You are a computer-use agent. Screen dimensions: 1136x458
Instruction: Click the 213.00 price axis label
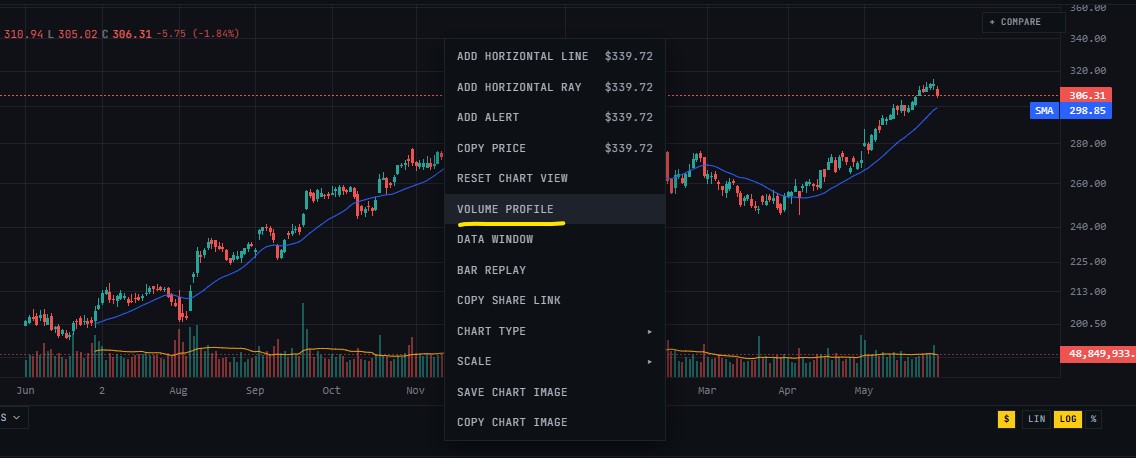(x=1088, y=292)
